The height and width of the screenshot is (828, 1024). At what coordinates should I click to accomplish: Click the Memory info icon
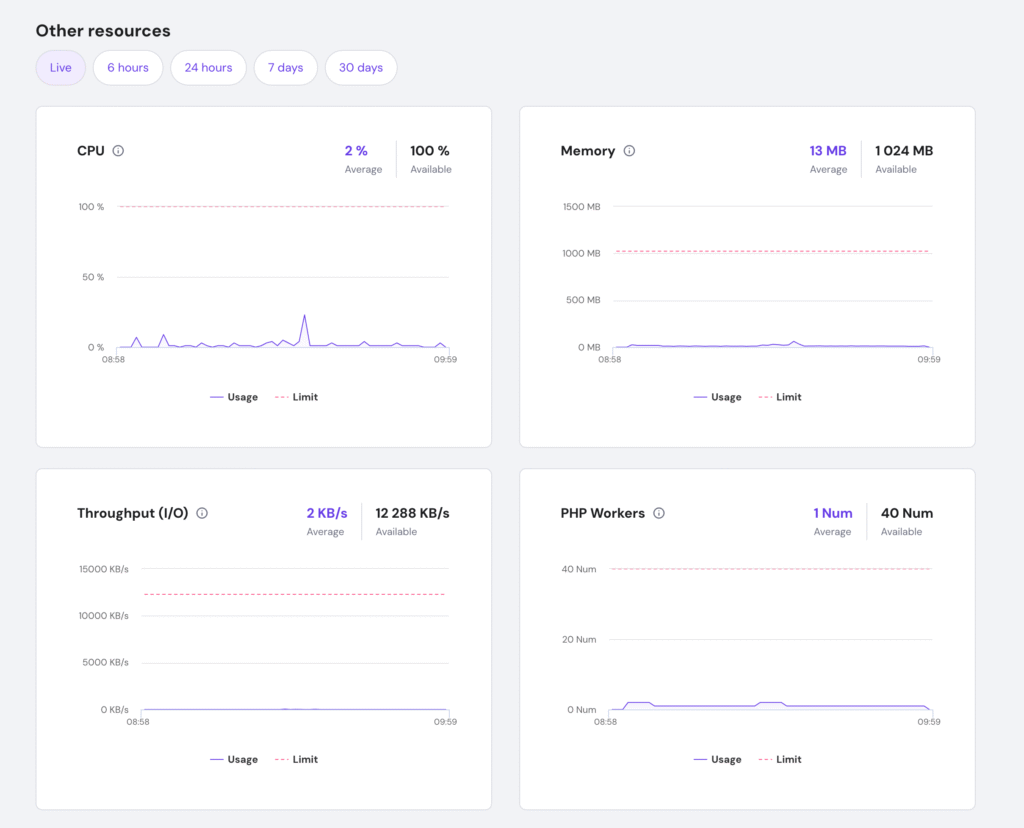click(x=629, y=151)
